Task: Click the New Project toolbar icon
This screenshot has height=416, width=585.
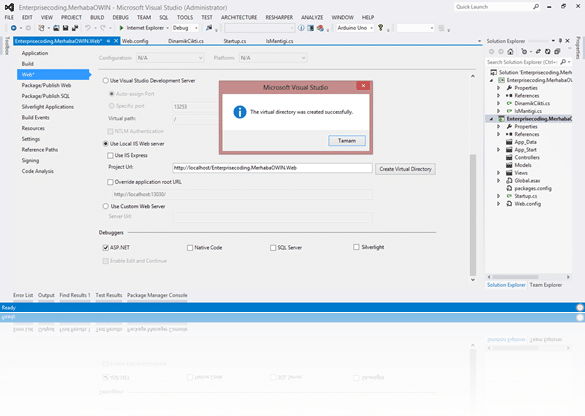Action: (41, 28)
